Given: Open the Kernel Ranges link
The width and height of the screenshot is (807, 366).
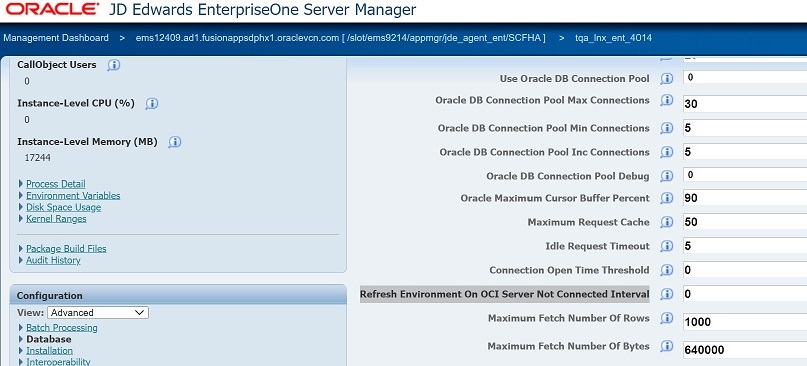Looking at the screenshot, I should (56, 219).
